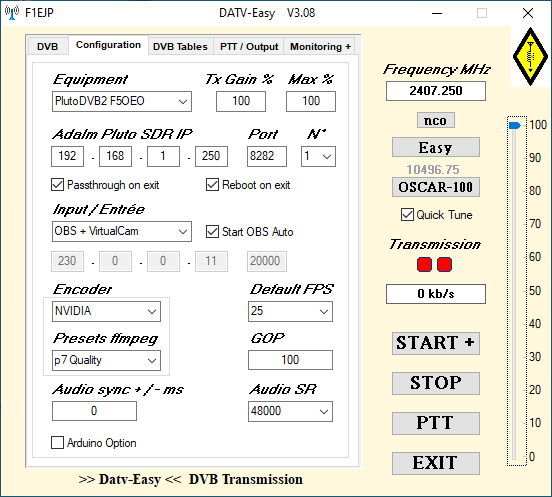Open the Encoder NVIDIA dropdown
The width and height of the screenshot is (552, 497).
pos(106,311)
